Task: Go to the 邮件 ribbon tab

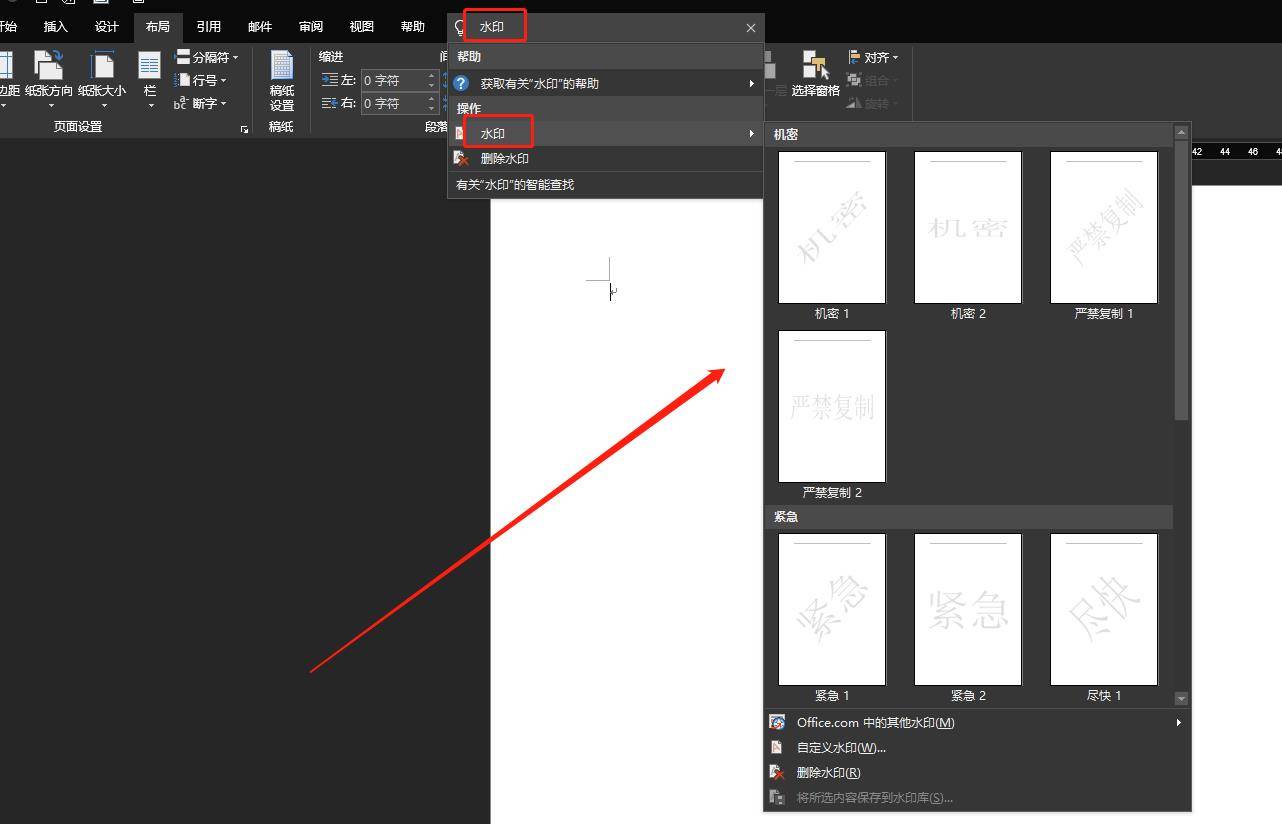Action: coord(260,27)
